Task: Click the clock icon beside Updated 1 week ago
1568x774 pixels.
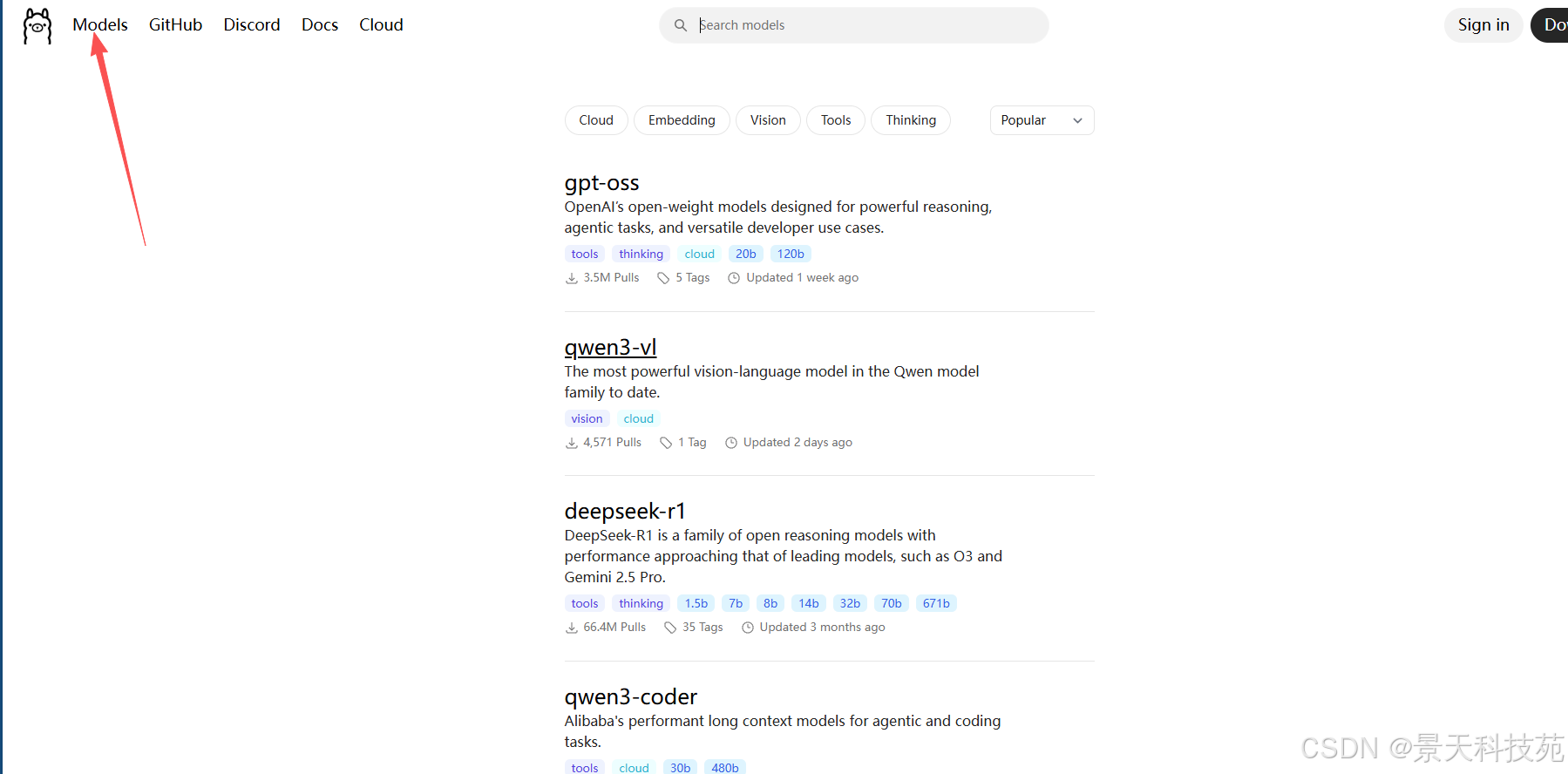Action: point(734,278)
